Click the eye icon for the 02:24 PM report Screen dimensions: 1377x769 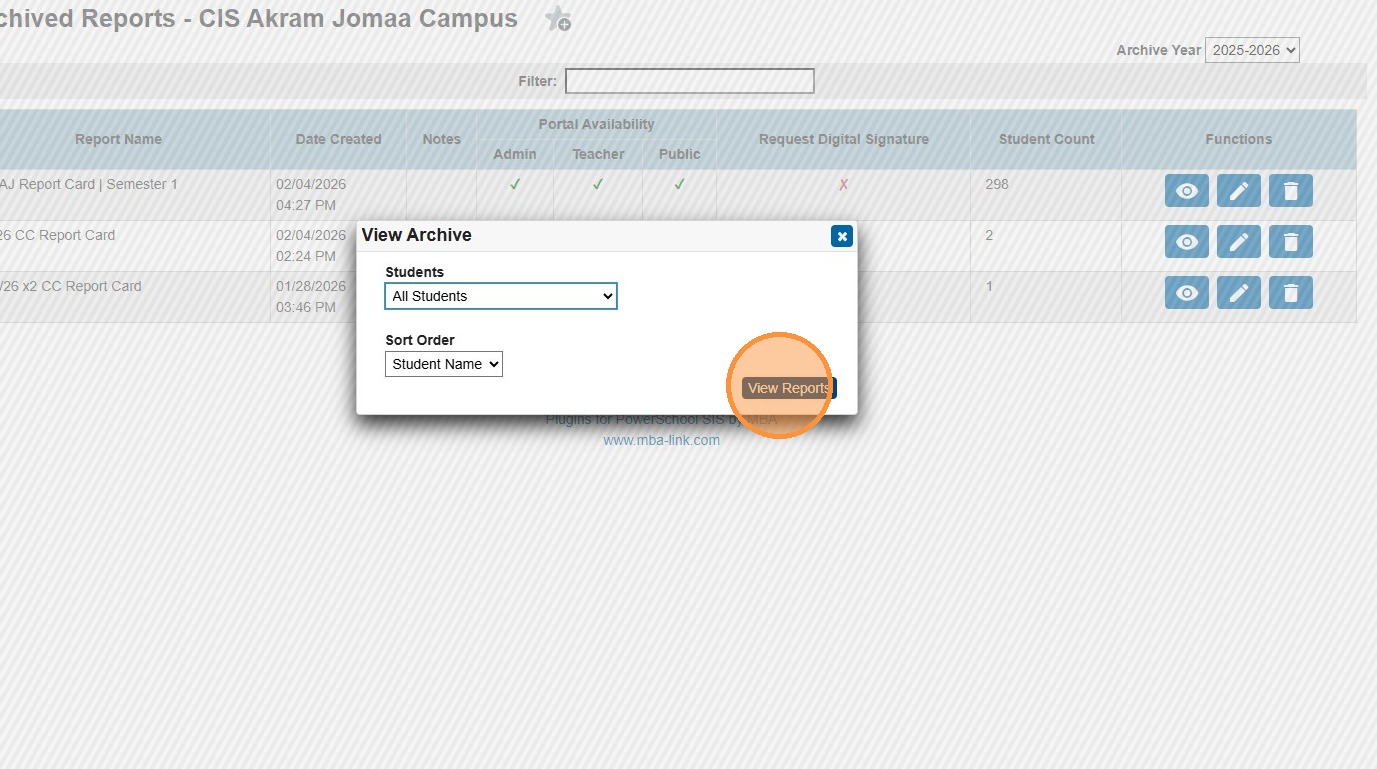[1186, 241]
